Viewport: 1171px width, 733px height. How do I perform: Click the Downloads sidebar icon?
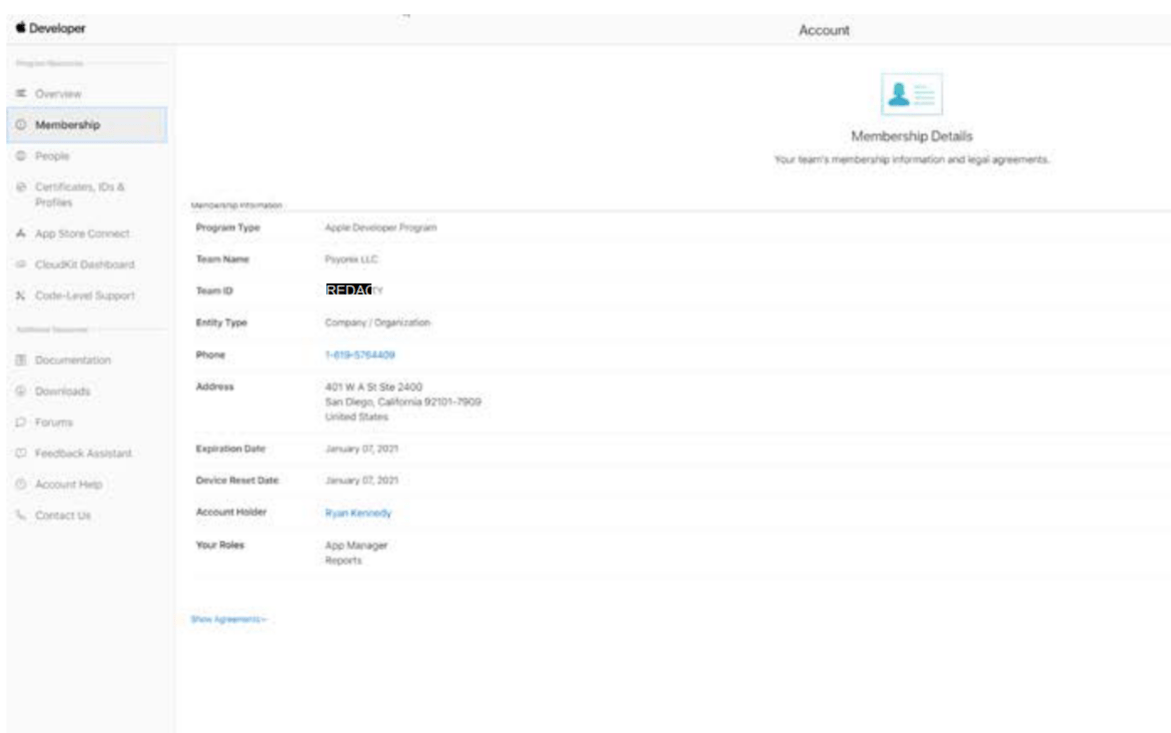[21, 391]
